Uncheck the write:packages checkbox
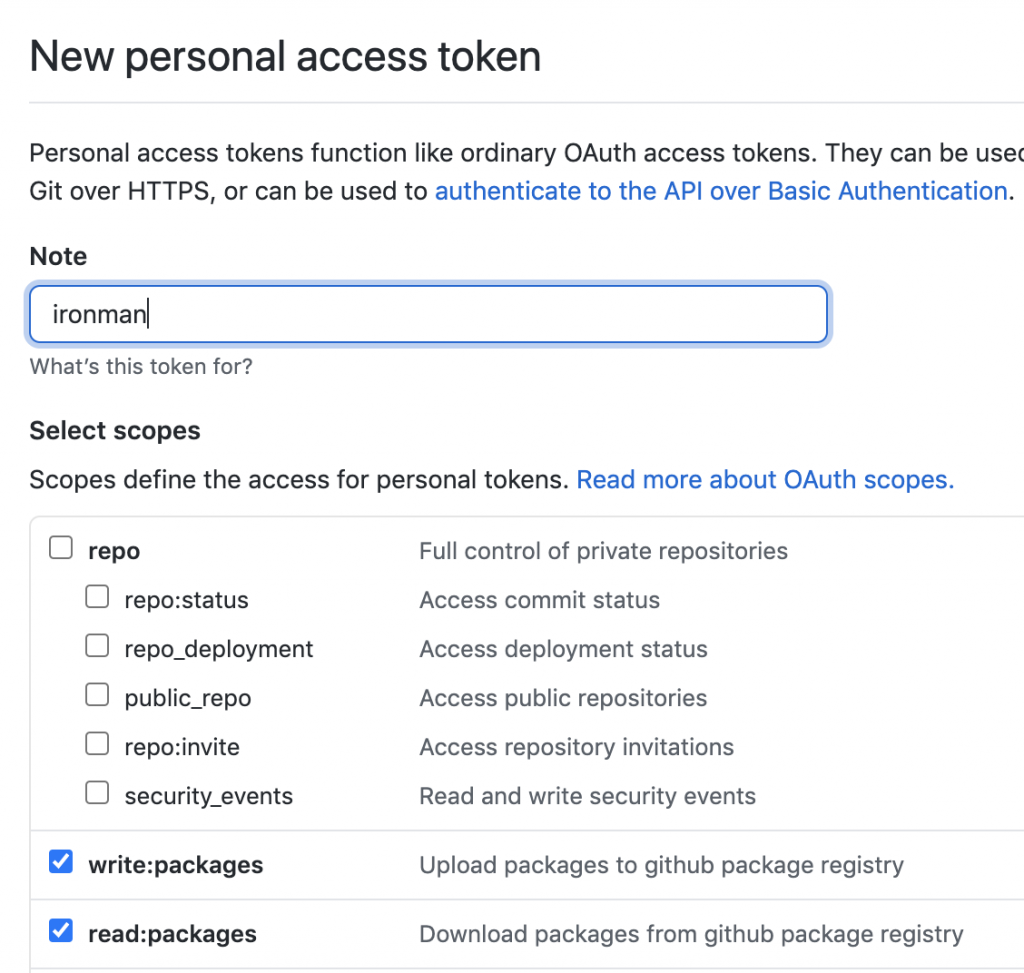The height and width of the screenshot is (973, 1024). click(62, 862)
